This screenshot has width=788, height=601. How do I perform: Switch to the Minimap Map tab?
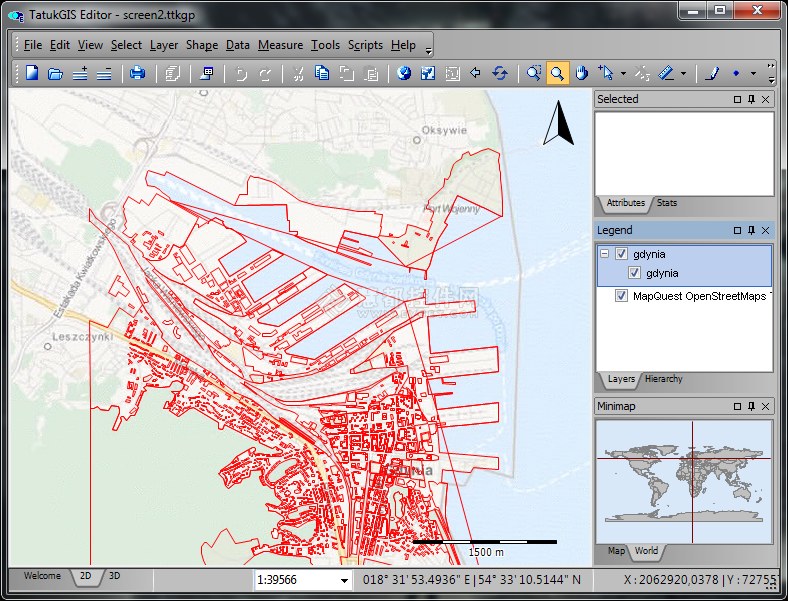point(616,551)
